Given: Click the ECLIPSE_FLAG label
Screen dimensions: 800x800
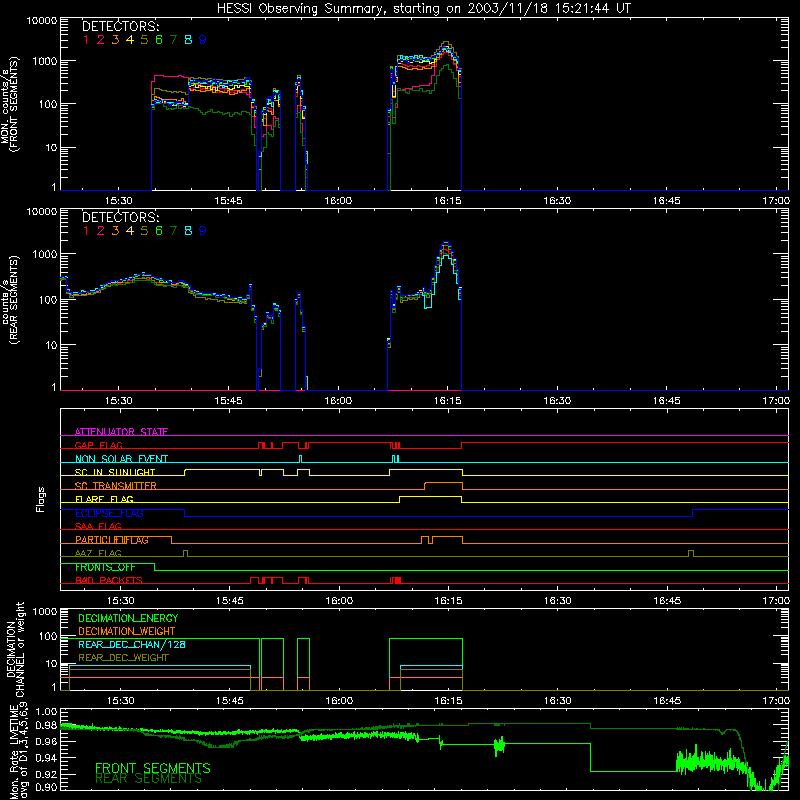Looking at the screenshot, I should click(109, 513).
